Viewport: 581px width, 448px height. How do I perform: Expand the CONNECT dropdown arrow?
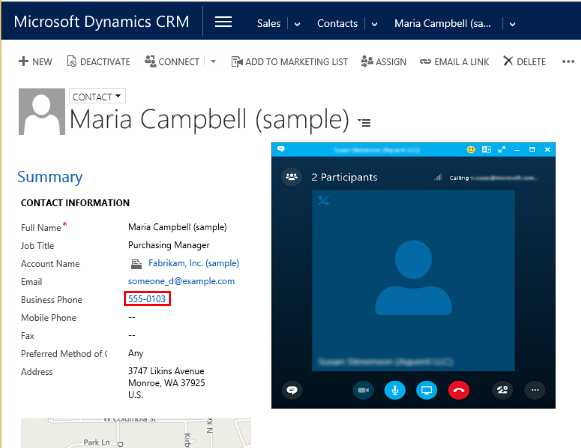(x=213, y=62)
